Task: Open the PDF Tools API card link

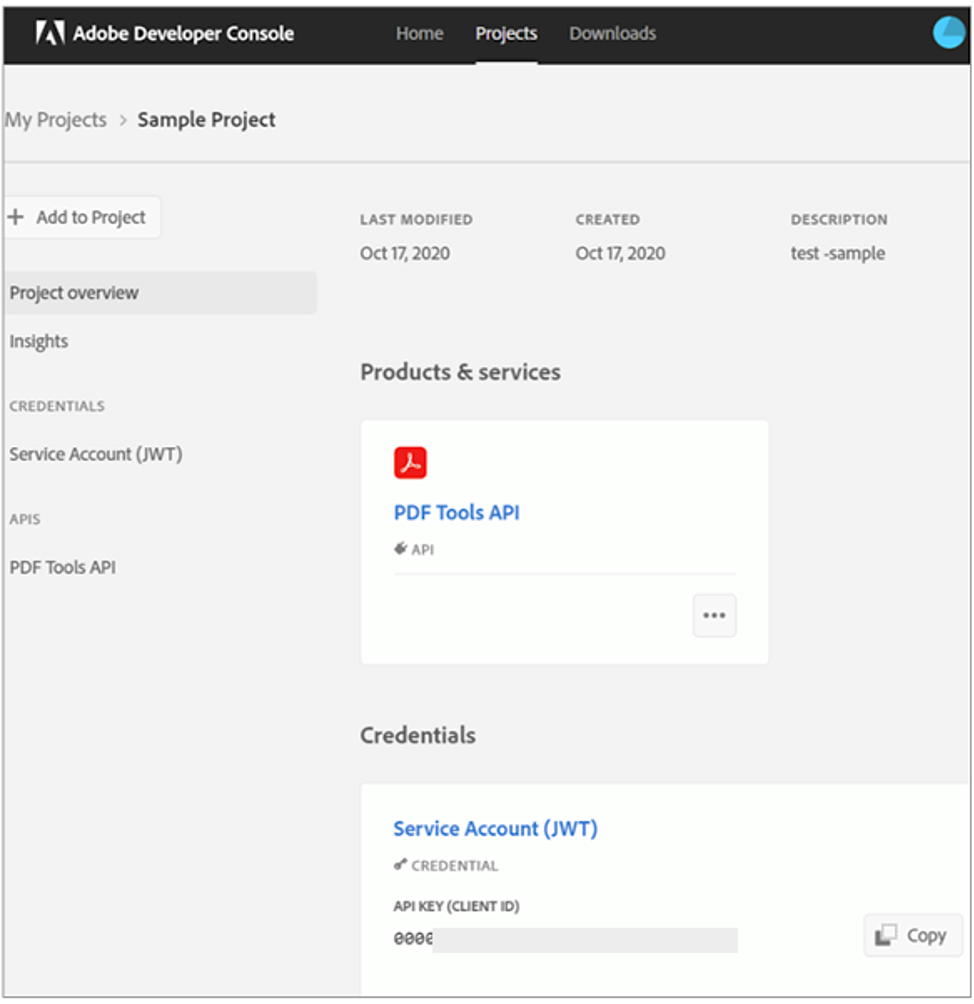Action: tap(456, 513)
